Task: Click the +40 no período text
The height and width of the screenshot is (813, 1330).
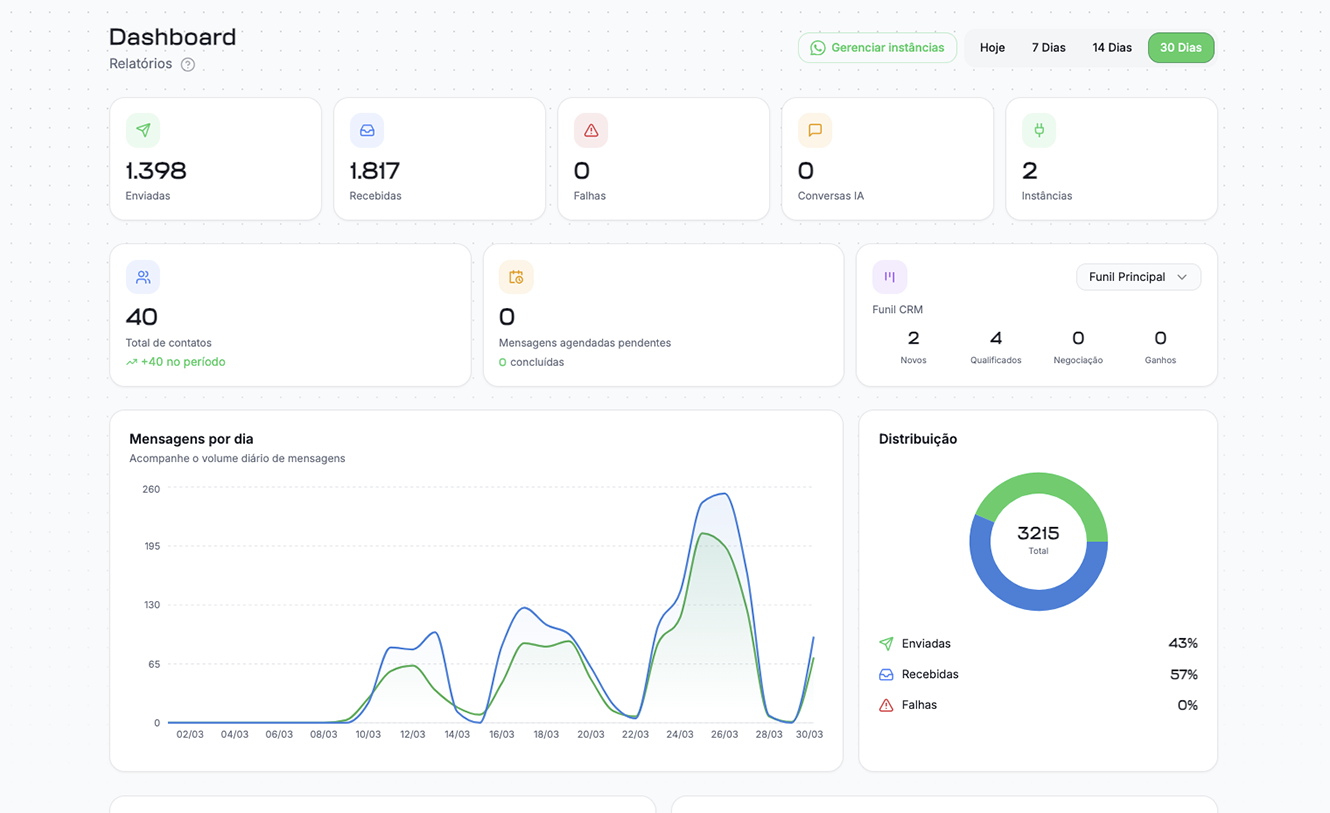Action: click(x=183, y=362)
